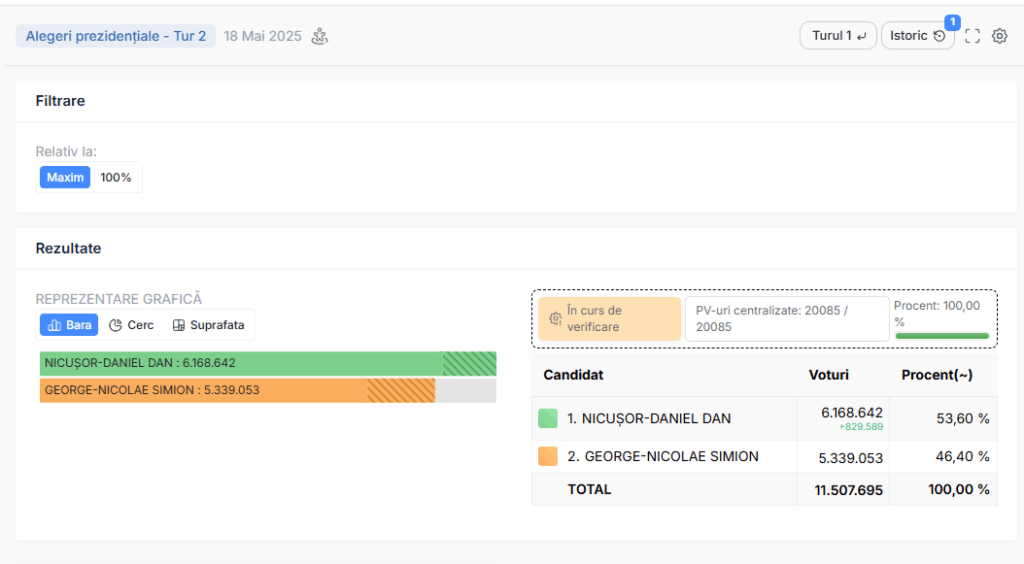
Task: Switch to the Suprafata chart view
Action: [x=208, y=325]
